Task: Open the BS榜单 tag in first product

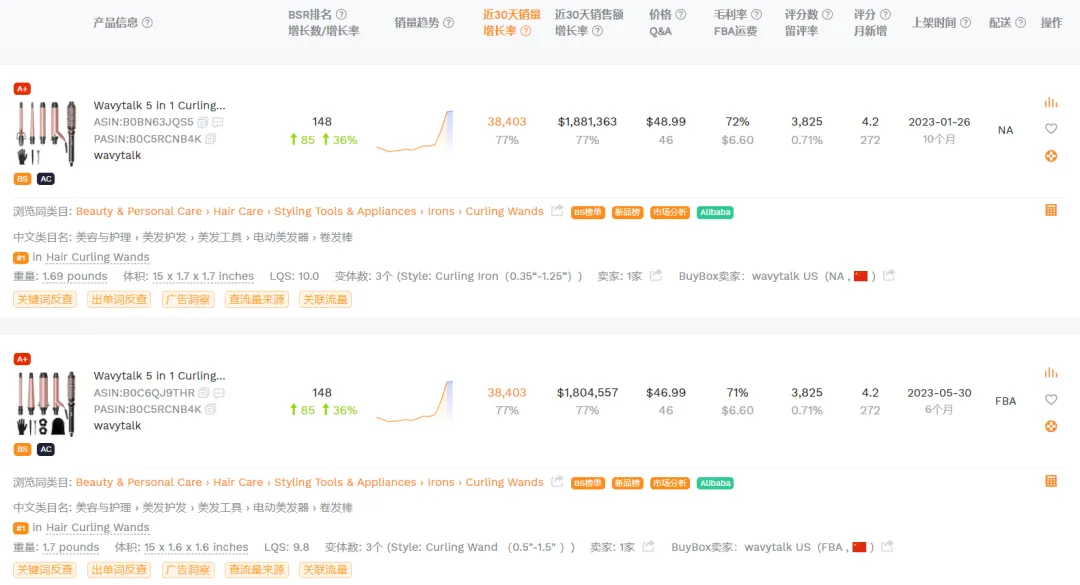Action: [x=588, y=212]
